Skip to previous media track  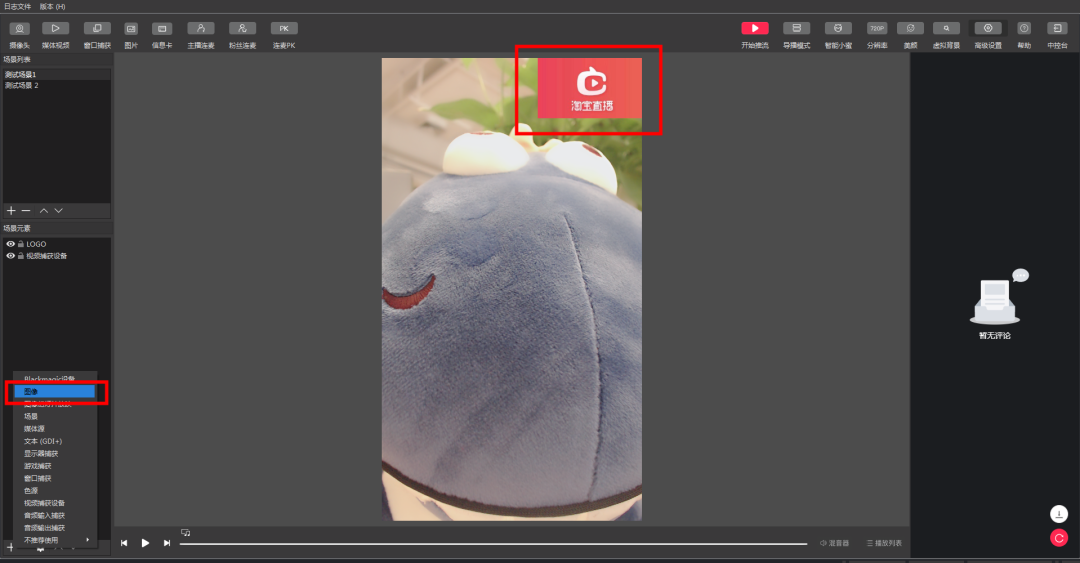pos(124,543)
